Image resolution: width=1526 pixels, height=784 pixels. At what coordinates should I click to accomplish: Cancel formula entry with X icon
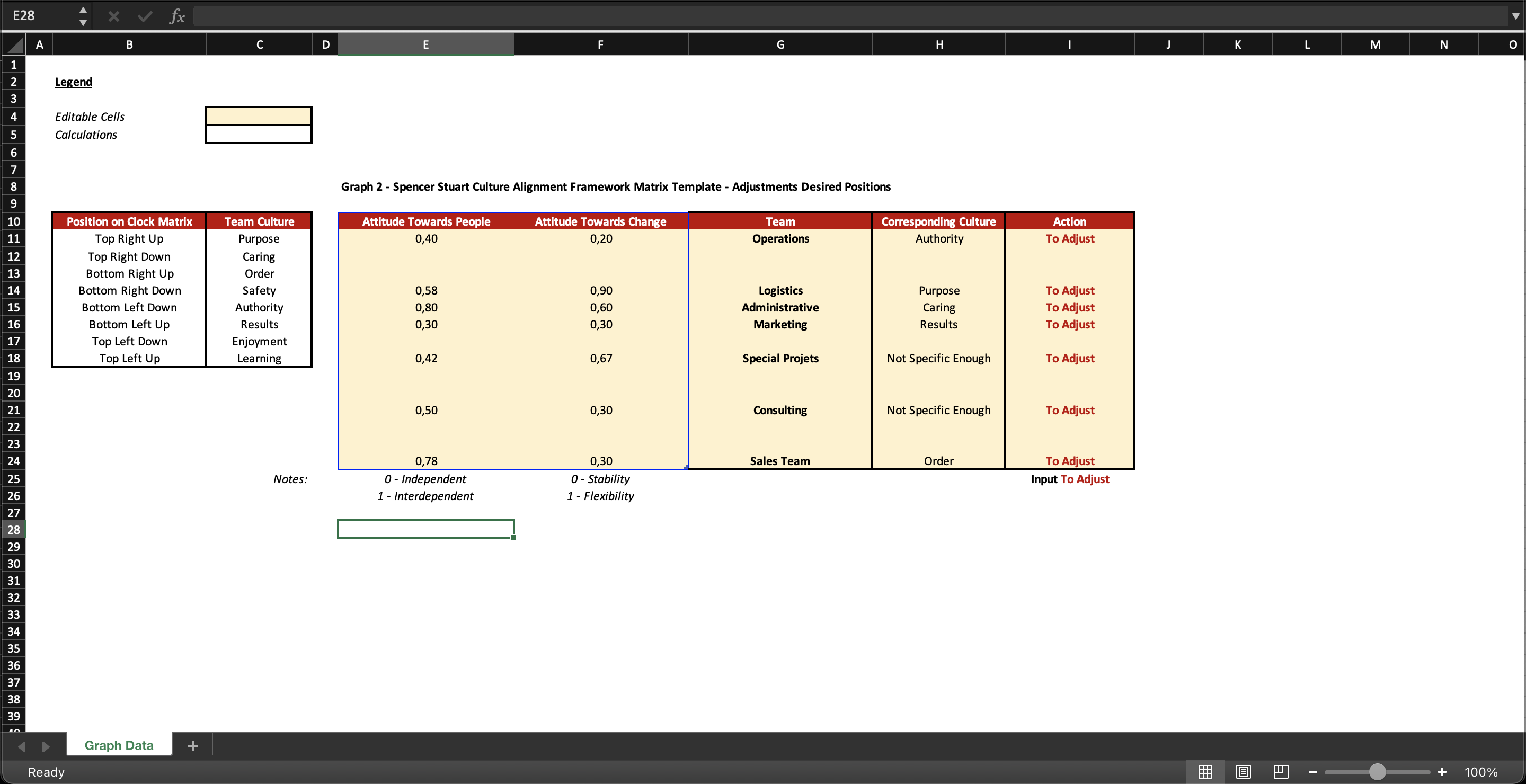pos(114,16)
